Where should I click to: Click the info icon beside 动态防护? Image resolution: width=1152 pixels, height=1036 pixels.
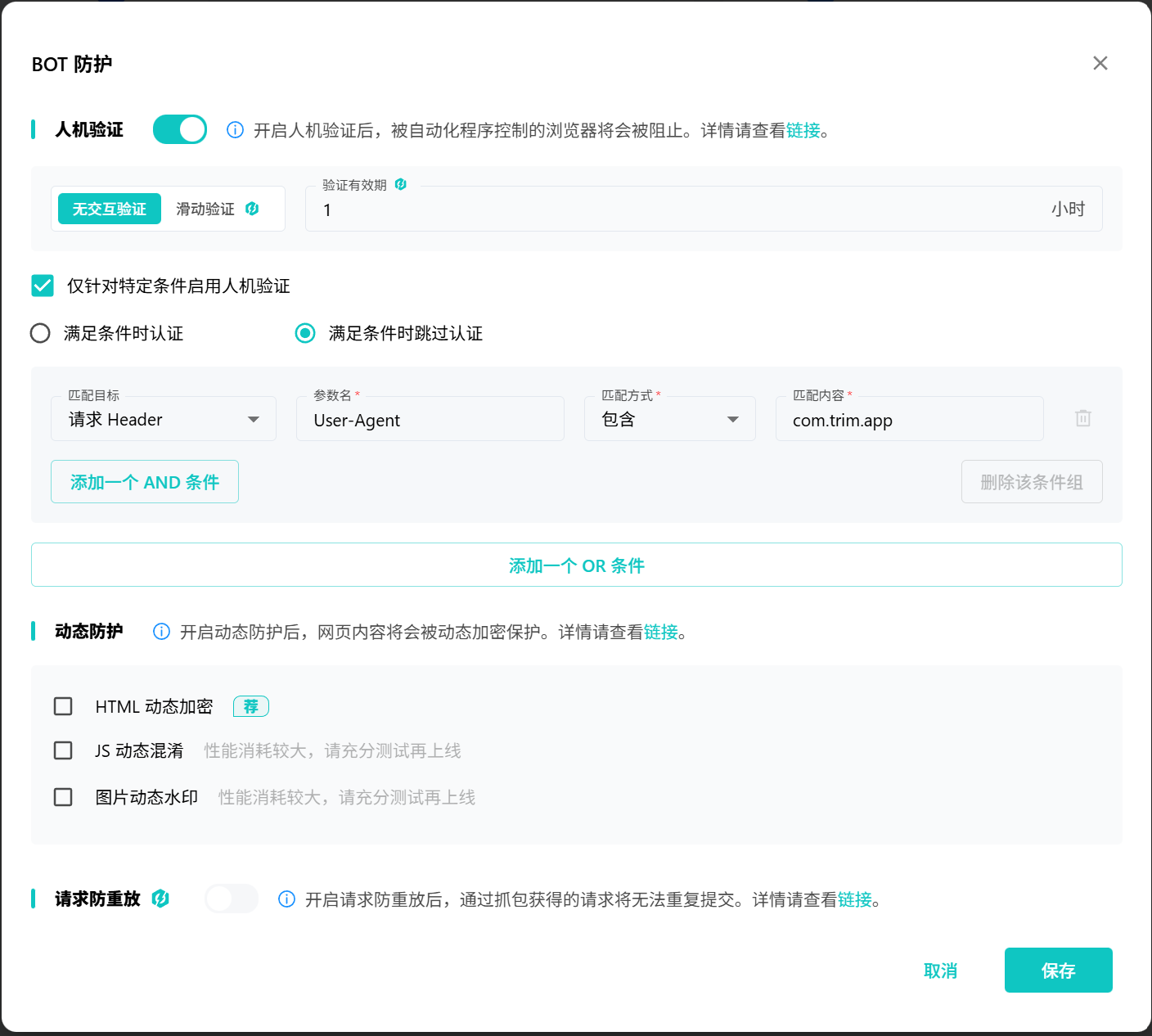160,631
